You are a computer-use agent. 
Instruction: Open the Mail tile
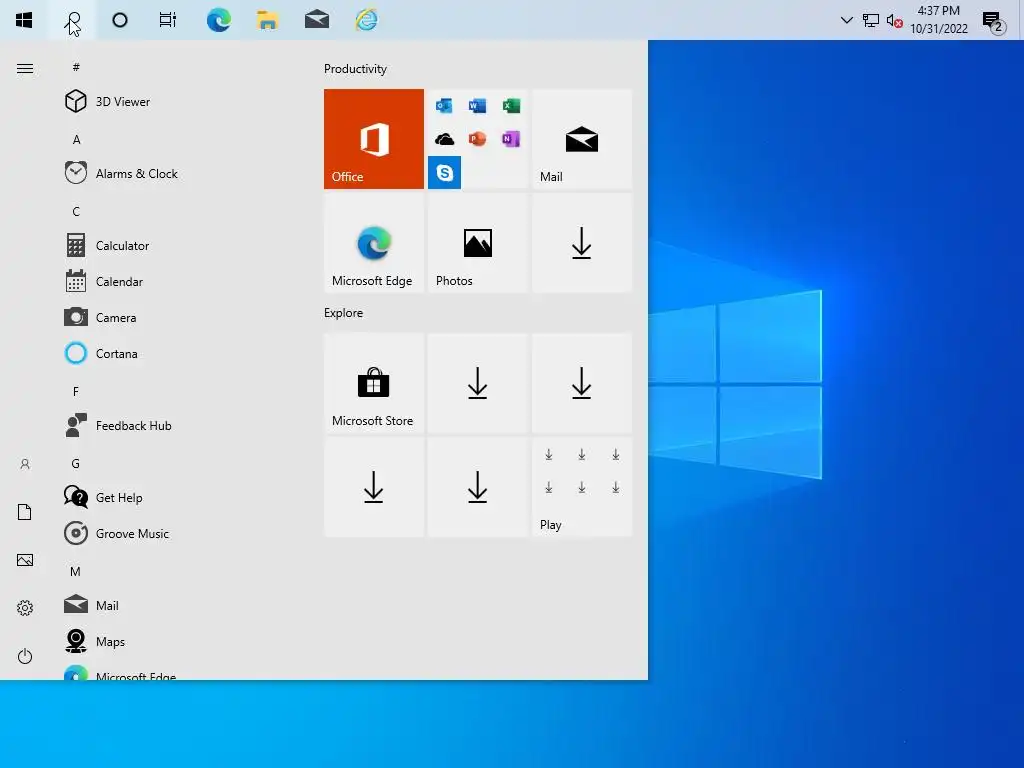click(x=582, y=139)
